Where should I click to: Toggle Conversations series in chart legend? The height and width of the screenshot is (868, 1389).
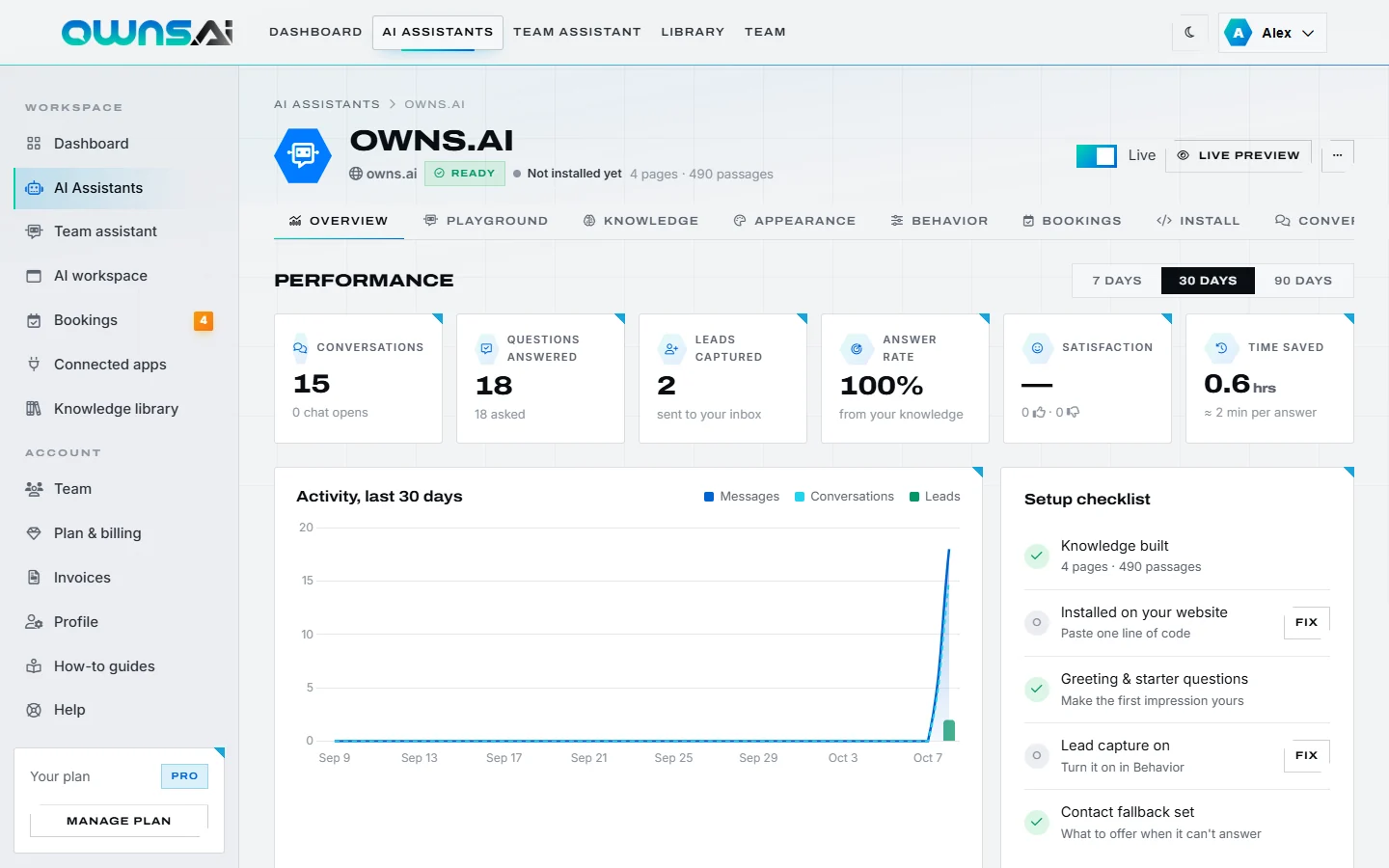pyautogui.click(x=843, y=497)
